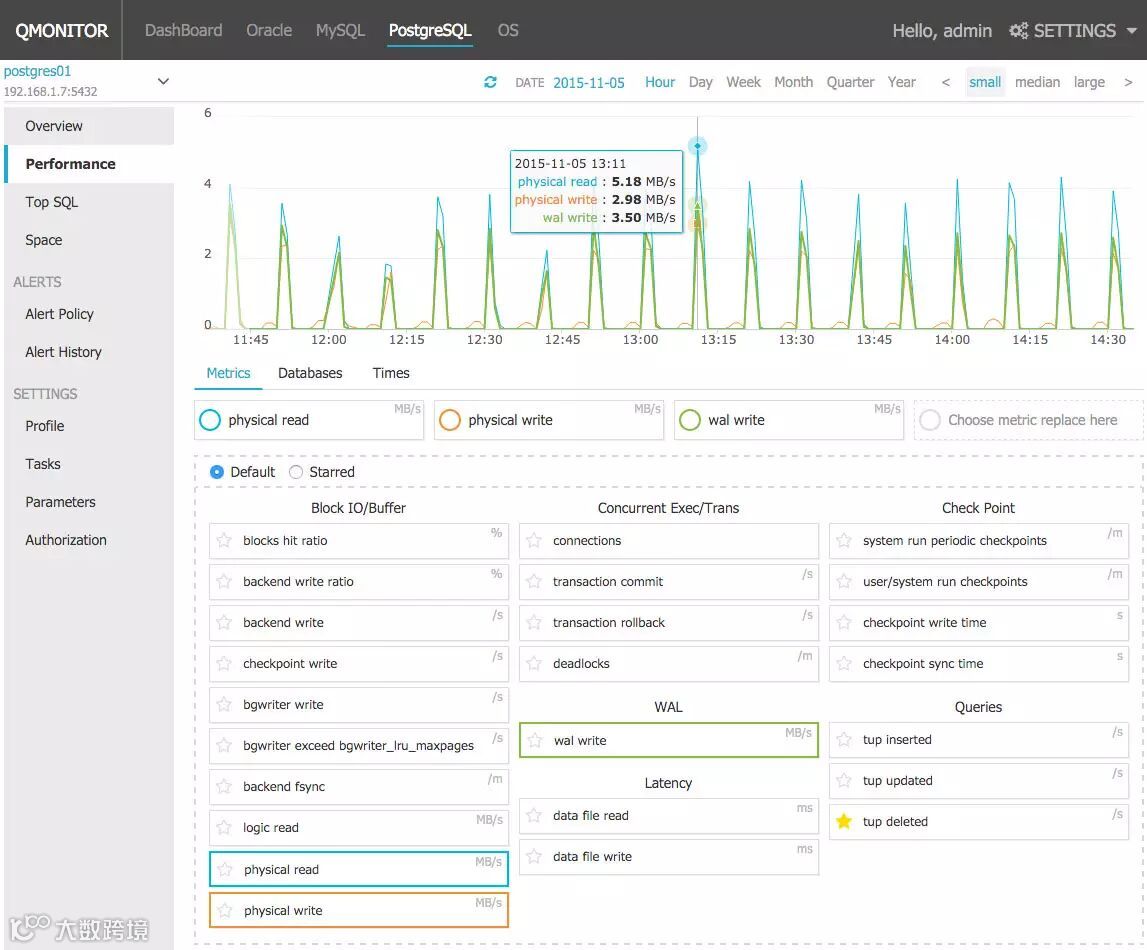
Task: Star the data file read metric
Action: pyautogui.click(x=534, y=815)
